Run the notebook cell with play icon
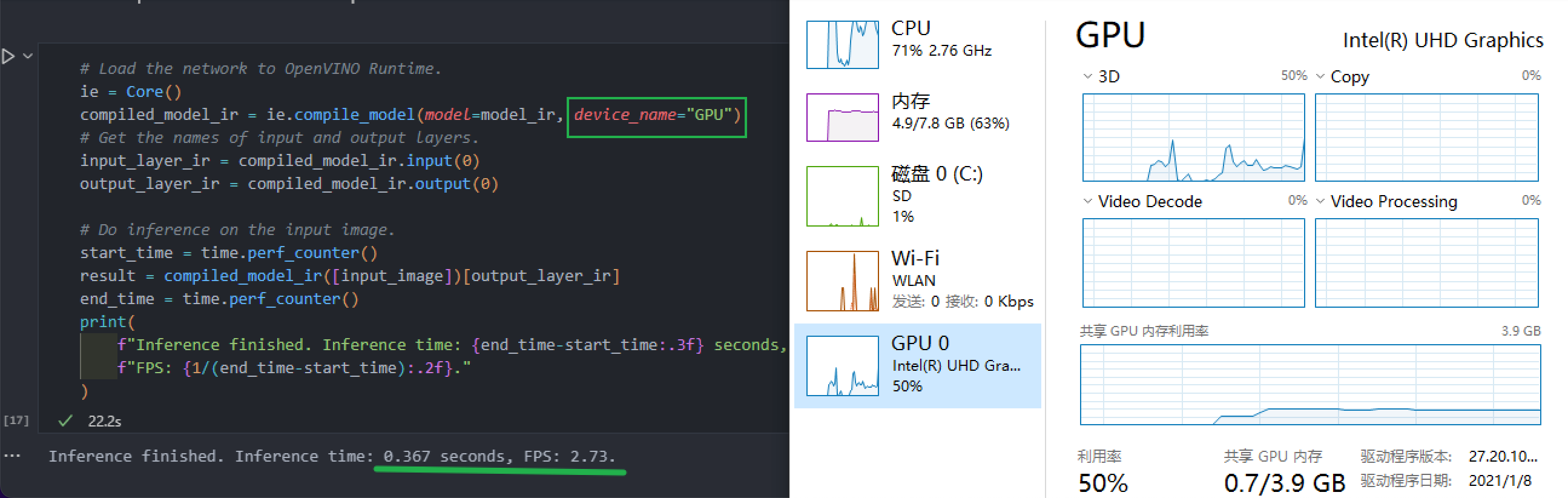The image size is (1568, 498). [8, 56]
